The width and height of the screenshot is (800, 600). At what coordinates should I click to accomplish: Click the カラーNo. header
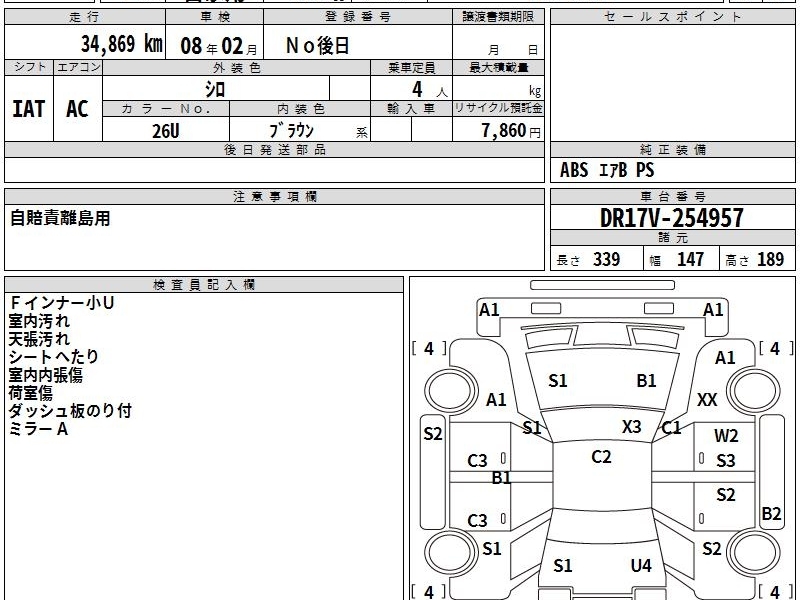tap(166, 109)
